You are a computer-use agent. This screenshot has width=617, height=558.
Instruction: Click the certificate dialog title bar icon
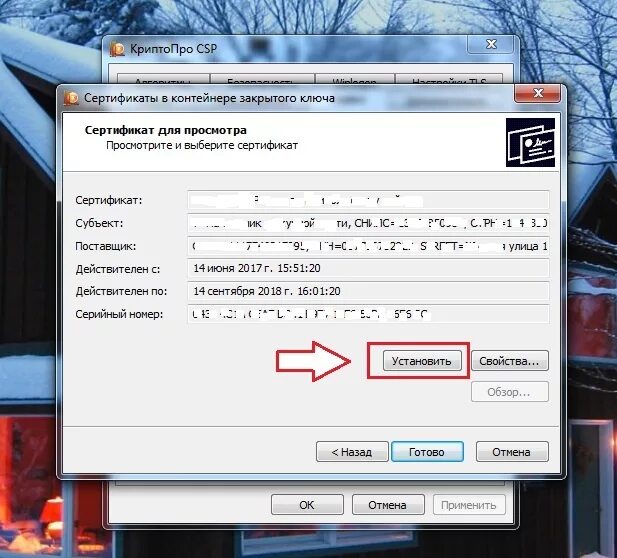[71, 98]
